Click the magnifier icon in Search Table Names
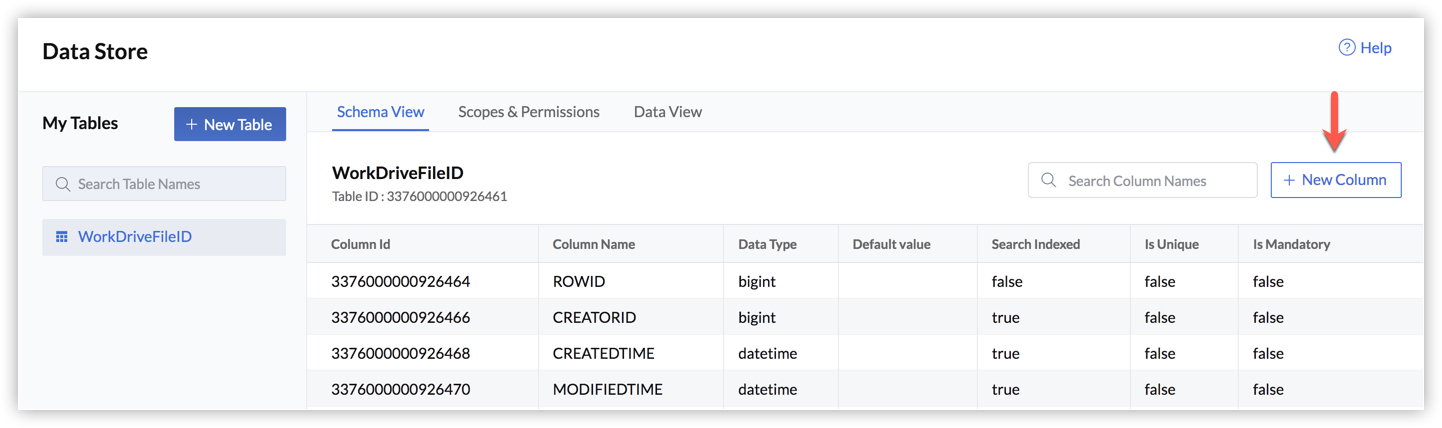This screenshot has width=1442, height=428. [63, 184]
